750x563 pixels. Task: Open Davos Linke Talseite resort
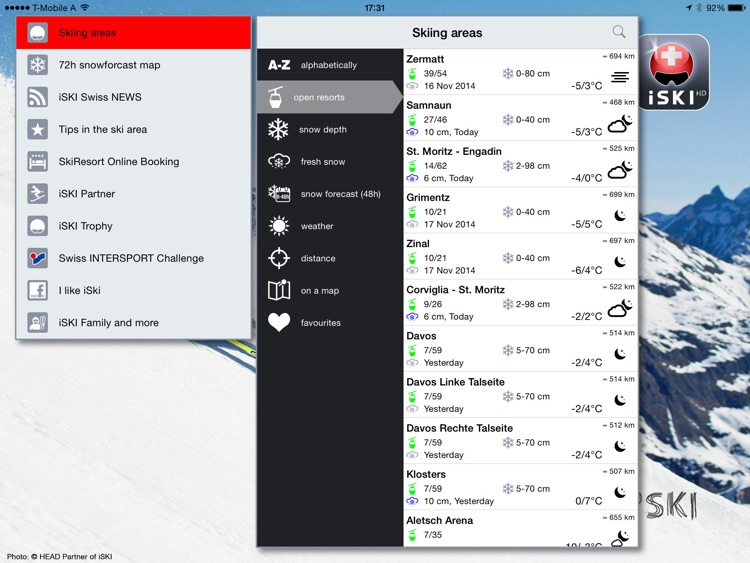(x=520, y=395)
